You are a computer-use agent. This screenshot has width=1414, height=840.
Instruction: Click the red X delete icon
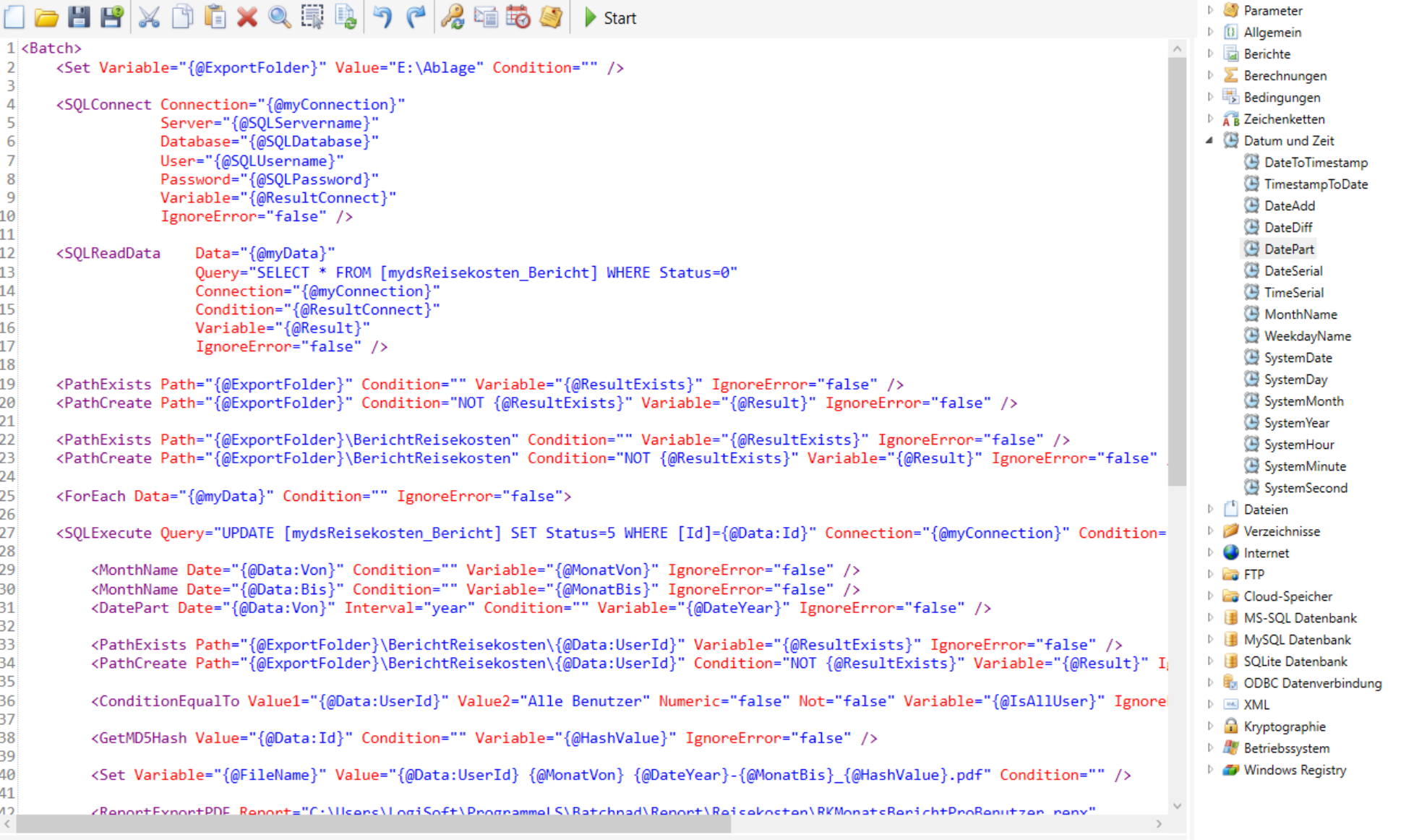click(x=247, y=17)
